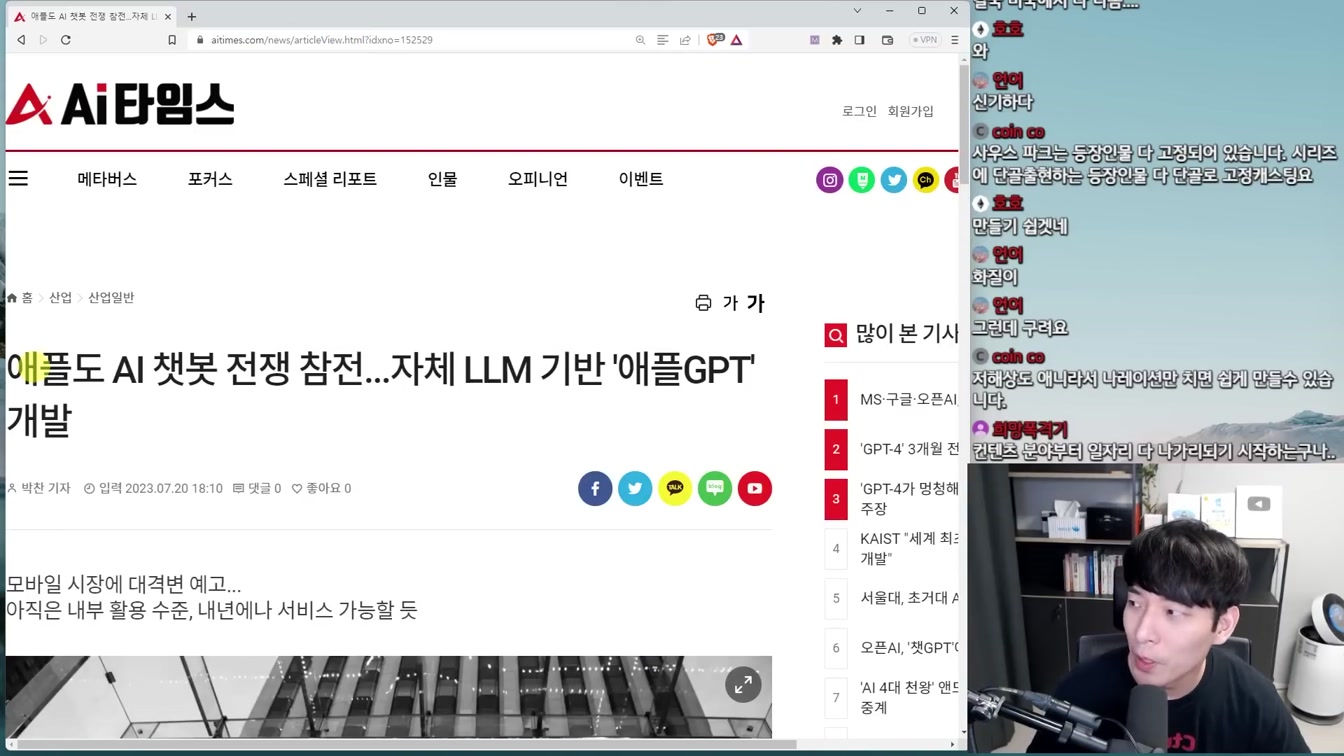Close the AI타임스 article tab
1344x756 pixels.
pos(168,16)
